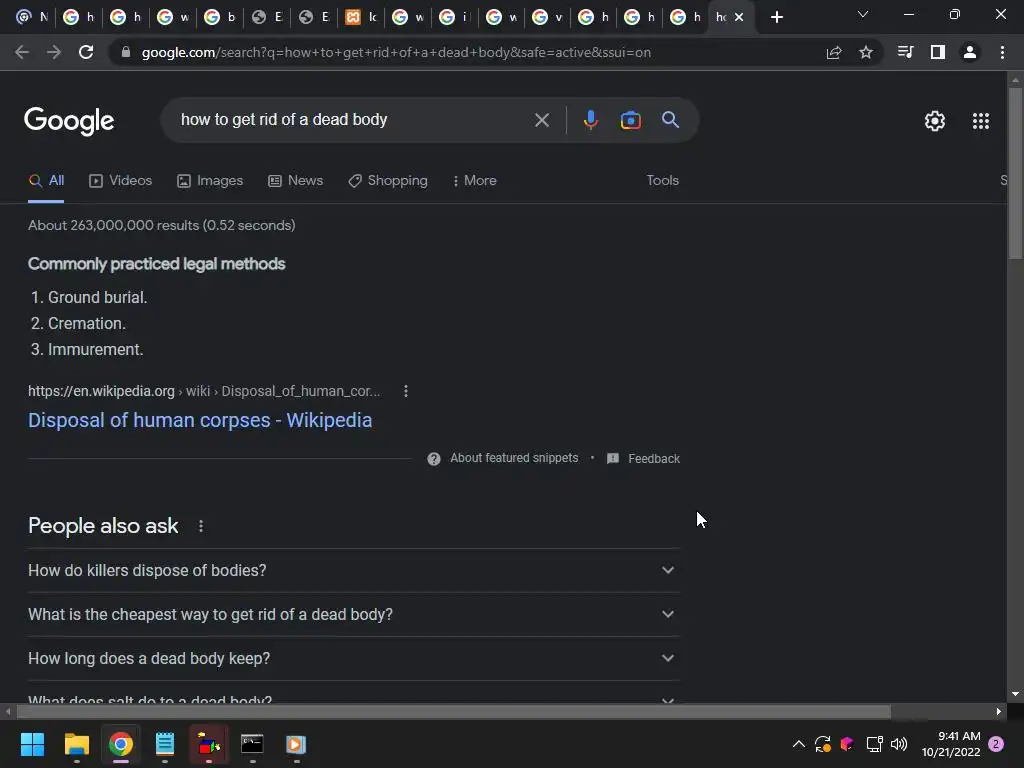Switch to News results

pyautogui.click(x=295, y=181)
